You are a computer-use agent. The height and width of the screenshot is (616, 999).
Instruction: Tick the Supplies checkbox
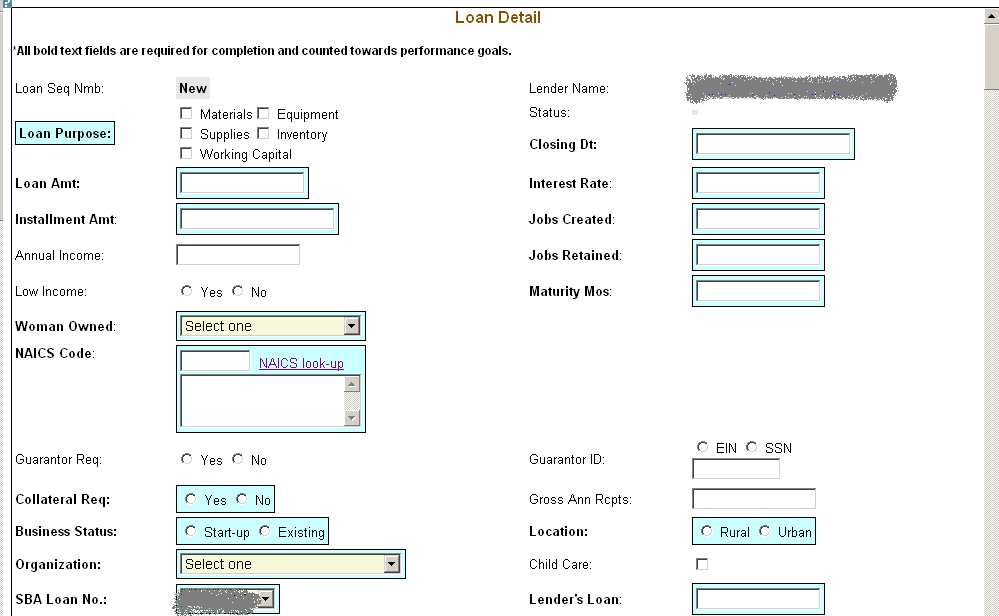(x=186, y=133)
